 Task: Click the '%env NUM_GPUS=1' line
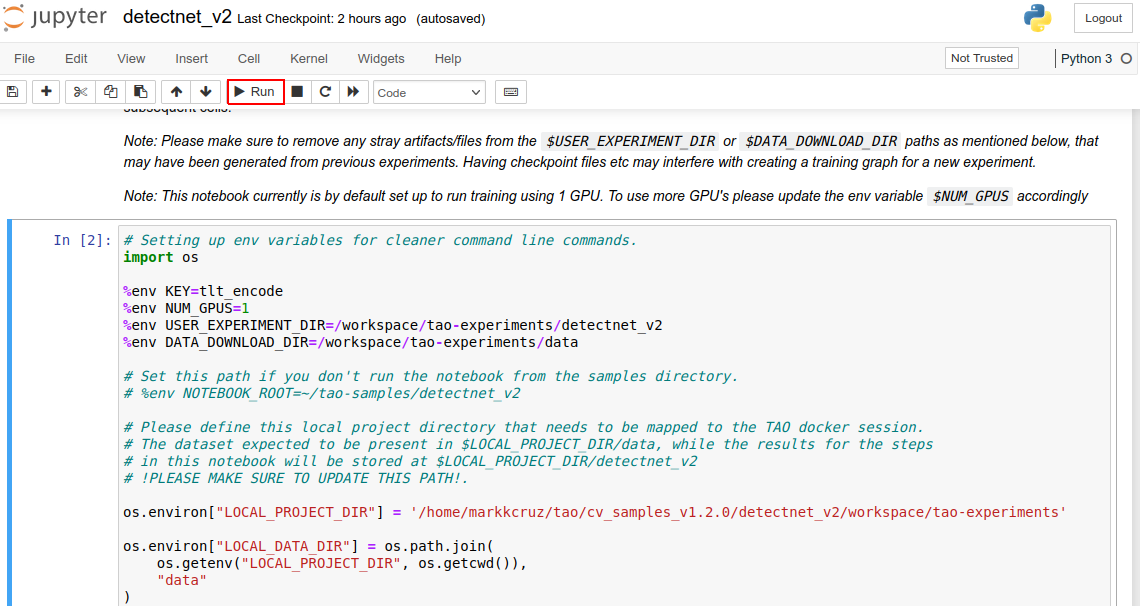[186, 308]
